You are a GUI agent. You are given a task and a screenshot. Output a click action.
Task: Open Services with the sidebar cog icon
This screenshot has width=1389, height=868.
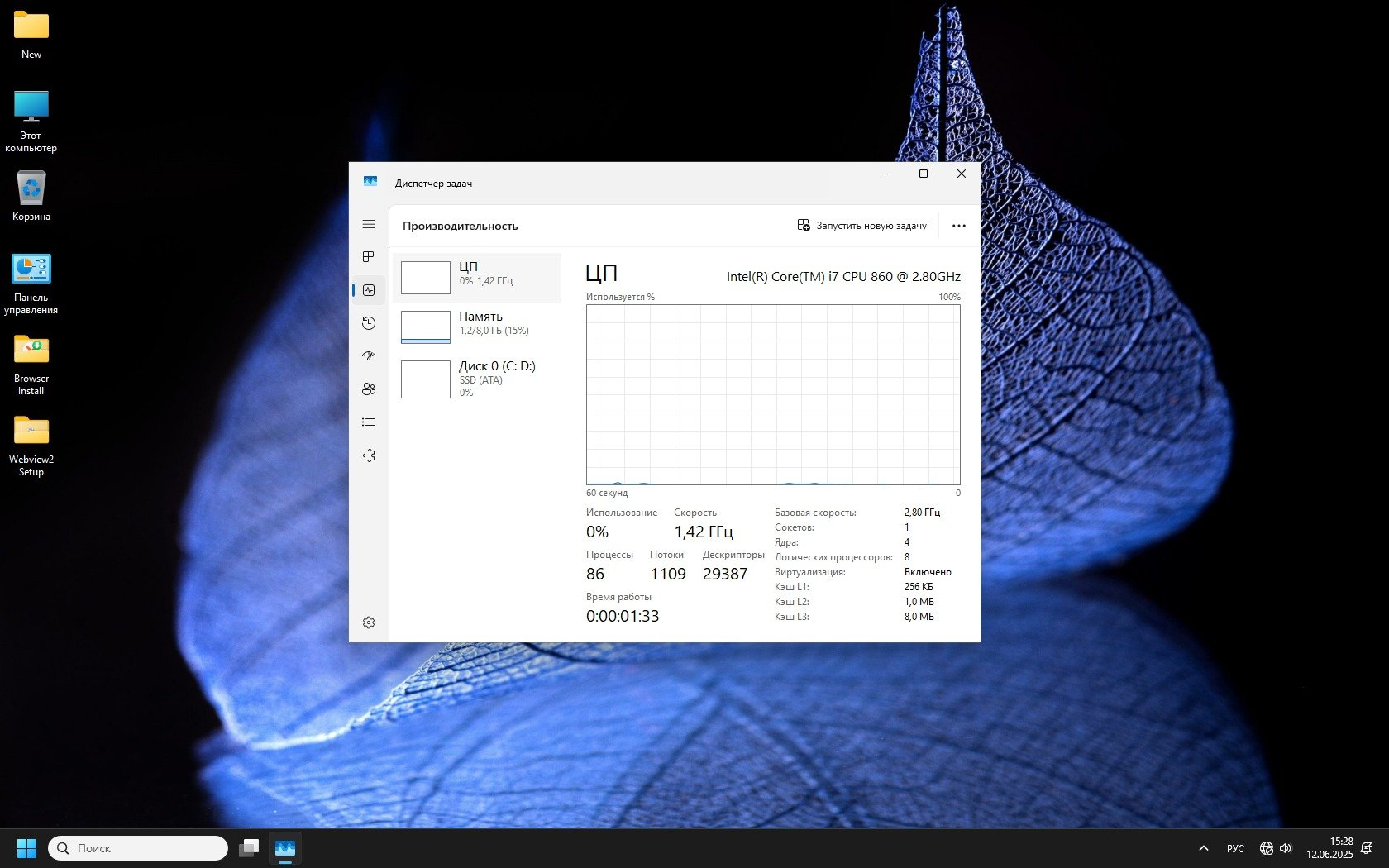point(369,455)
